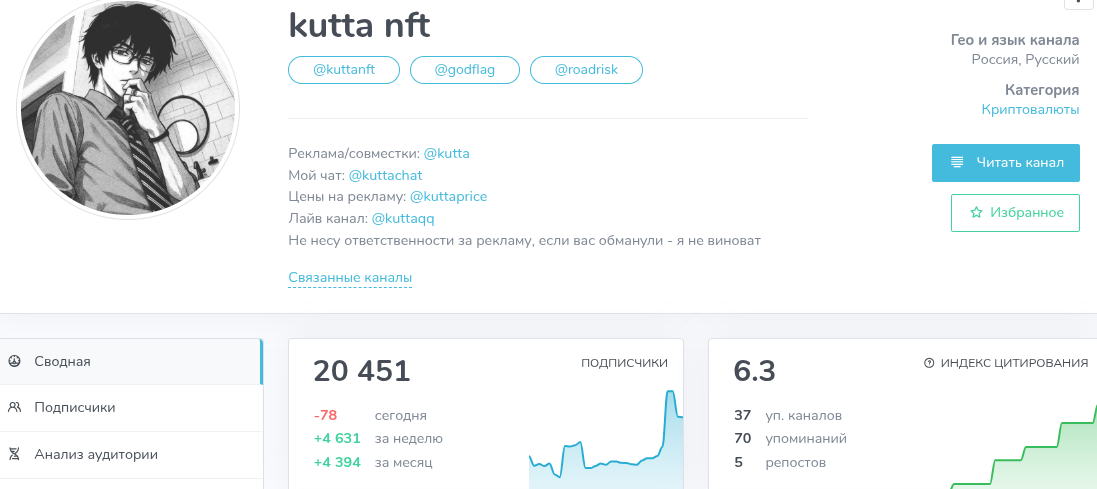Select the @roadrisk tag pill
The image size is (1097, 489).
tap(586, 70)
